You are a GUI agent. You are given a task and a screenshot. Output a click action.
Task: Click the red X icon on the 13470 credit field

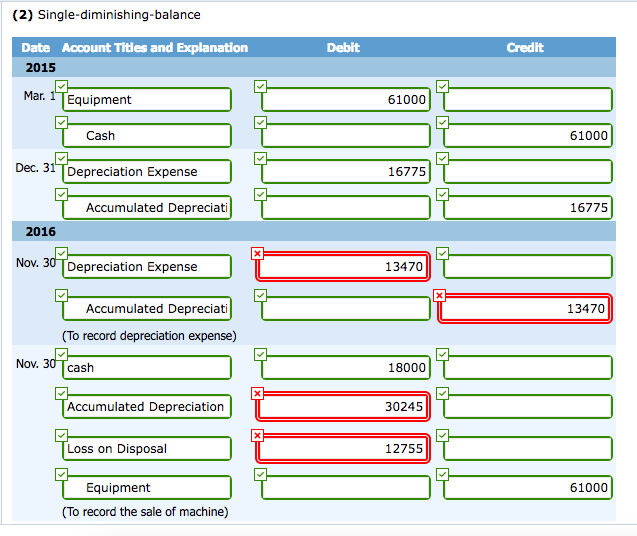441,295
